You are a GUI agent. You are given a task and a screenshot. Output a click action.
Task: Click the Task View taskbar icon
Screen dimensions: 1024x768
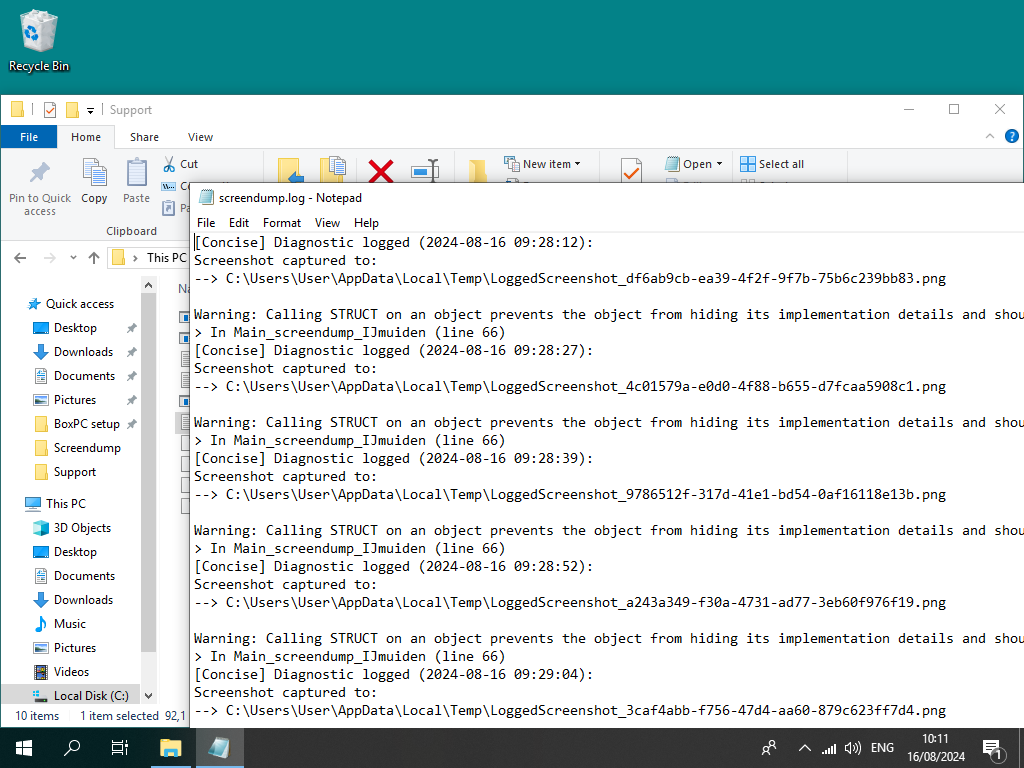point(120,748)
